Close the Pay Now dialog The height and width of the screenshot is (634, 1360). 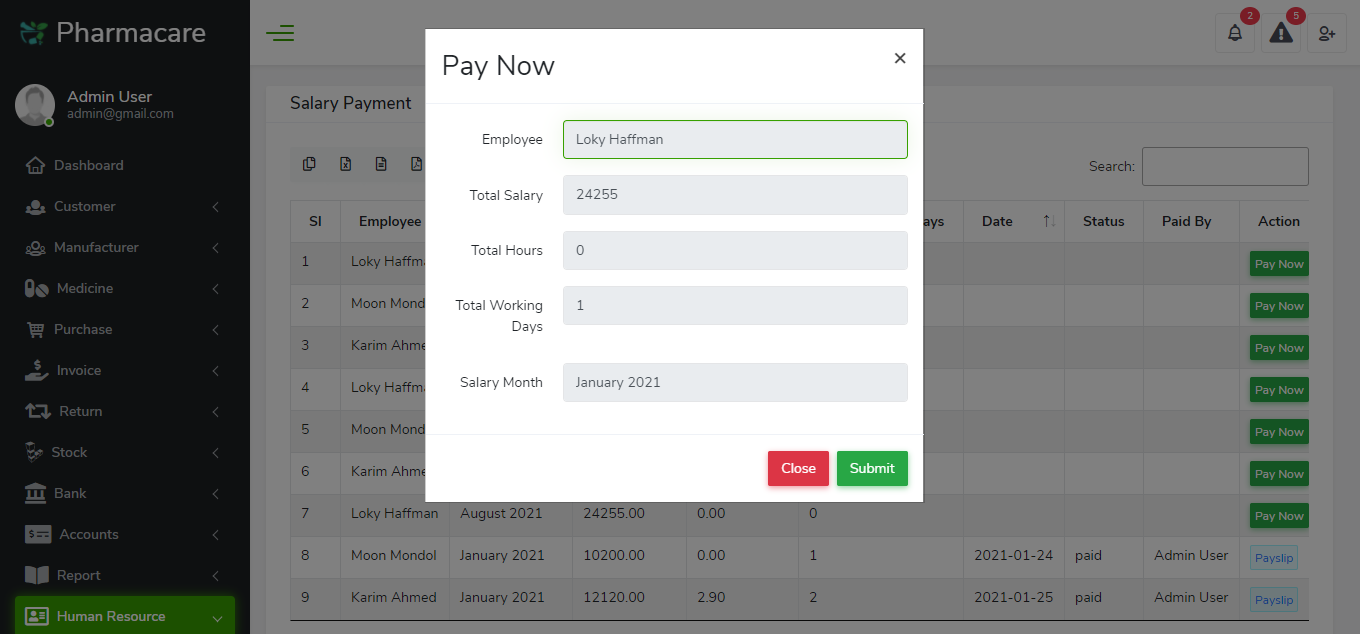tap(797, 468)
